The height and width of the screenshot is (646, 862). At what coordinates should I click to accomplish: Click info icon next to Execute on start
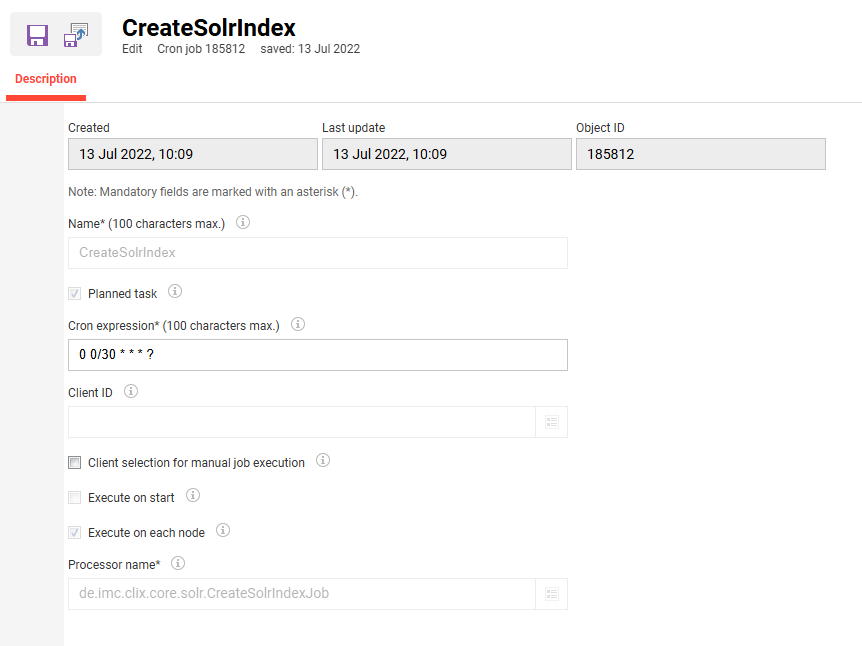193,495
